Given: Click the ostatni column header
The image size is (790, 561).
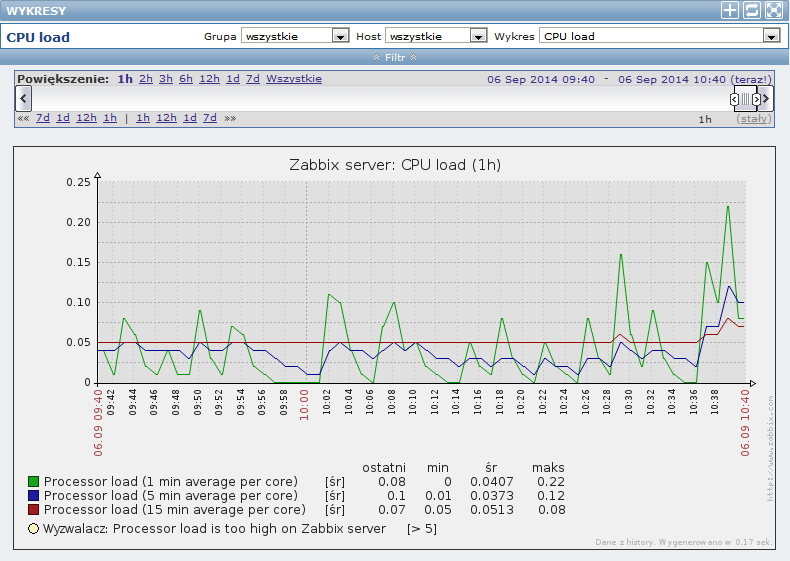Looking at the screenshot, I should pyautogui.click(x=384, y=468).
